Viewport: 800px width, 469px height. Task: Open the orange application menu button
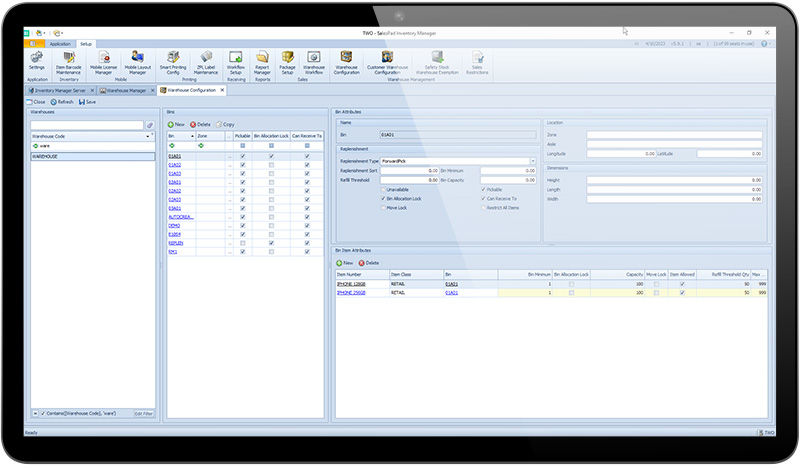[34, 44]
